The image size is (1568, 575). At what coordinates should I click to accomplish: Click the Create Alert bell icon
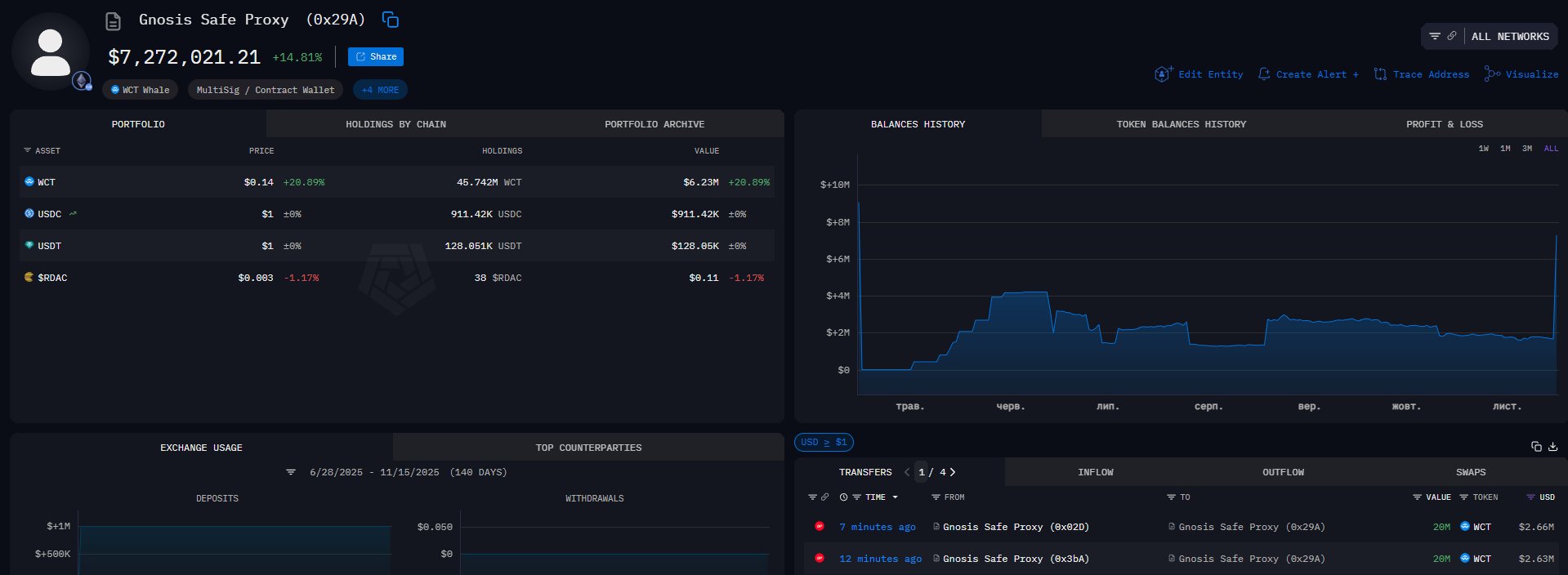point(1264,74)
